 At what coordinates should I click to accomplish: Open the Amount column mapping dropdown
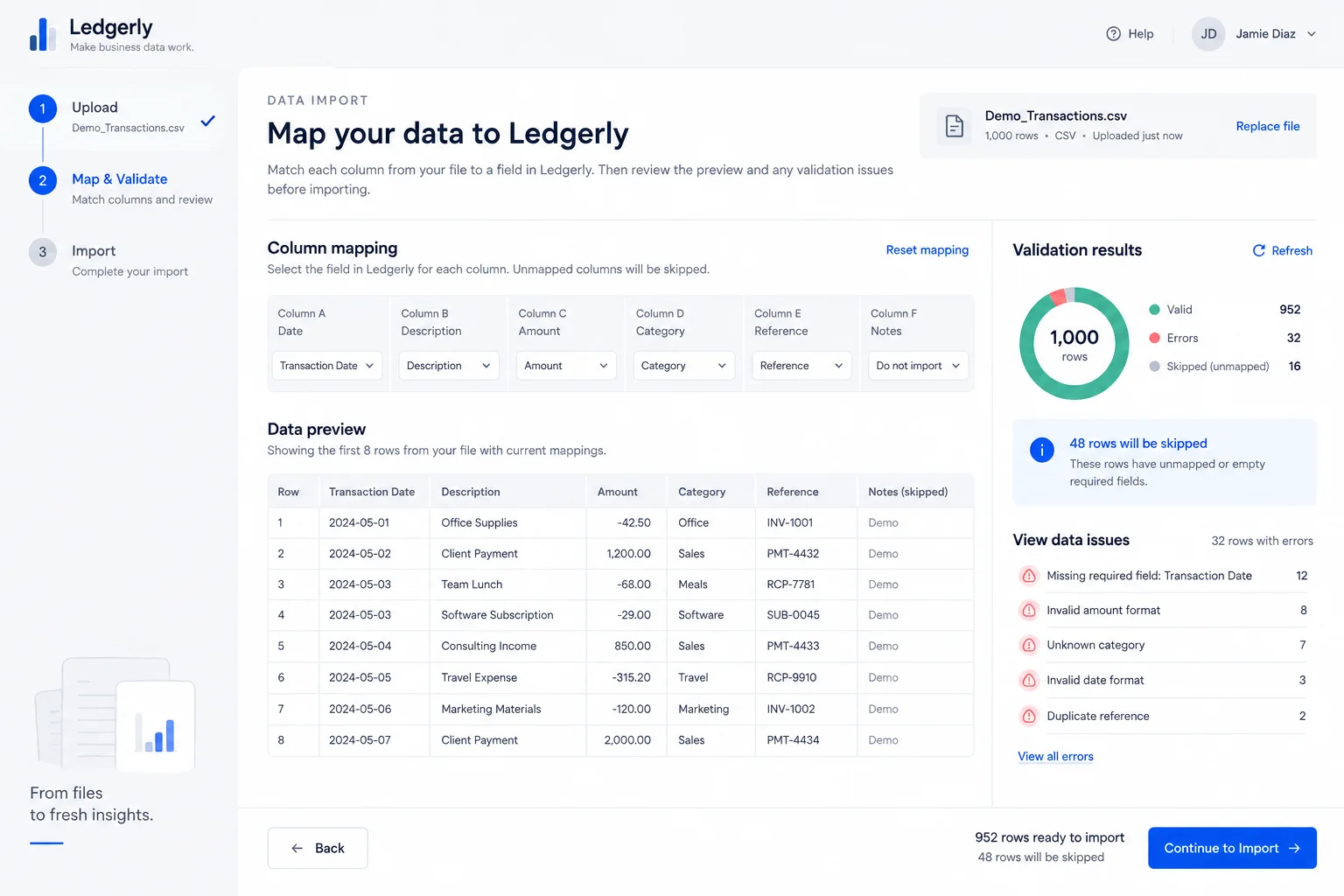click(566, 366)
